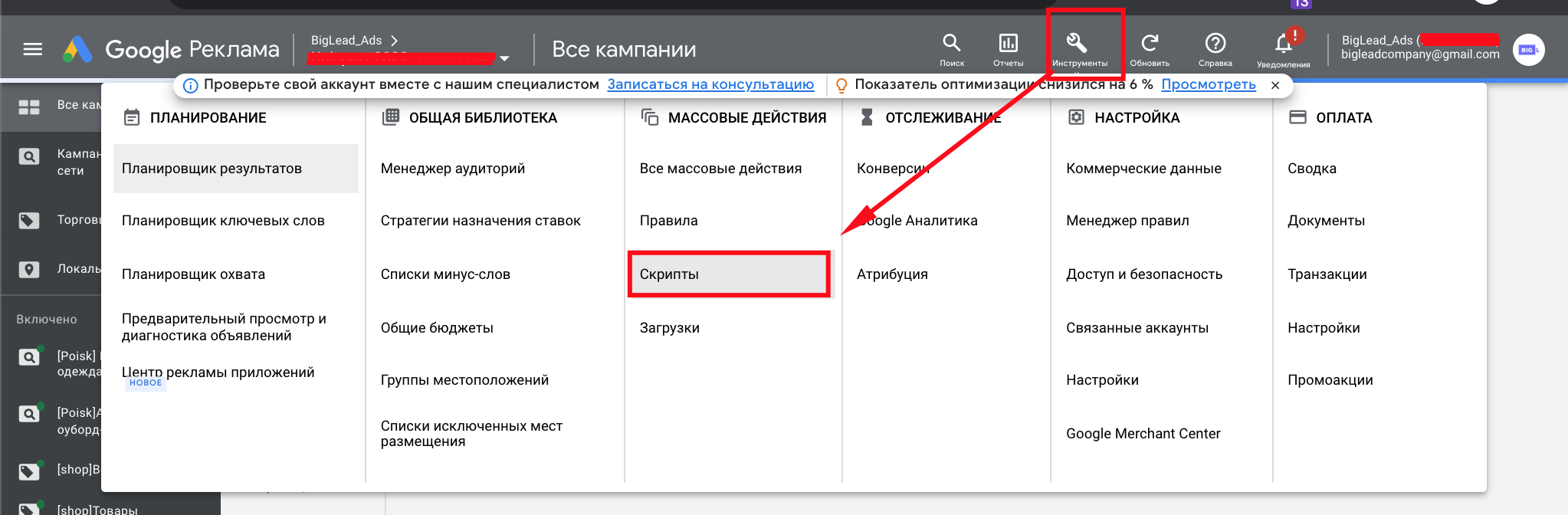Viewport: 1568px width, 515px height.
Task: Open Планировщик охвата
Action: pos(193,274)
